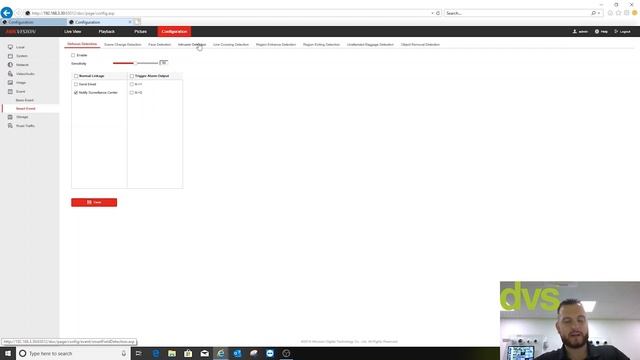This screenshot has width=640, height=360.
Task: Open the Configuration tab
Action: (x=174, y=31)
